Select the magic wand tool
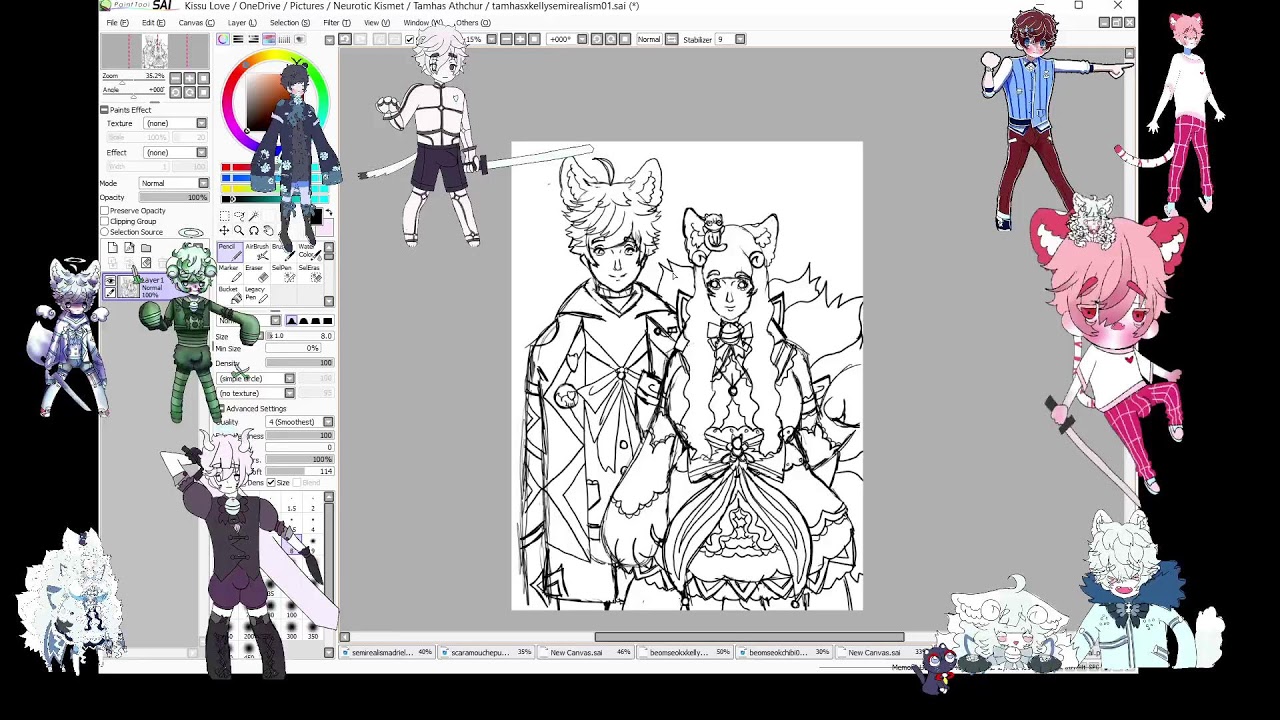1280x720 pixels. (x=254, y=216)
